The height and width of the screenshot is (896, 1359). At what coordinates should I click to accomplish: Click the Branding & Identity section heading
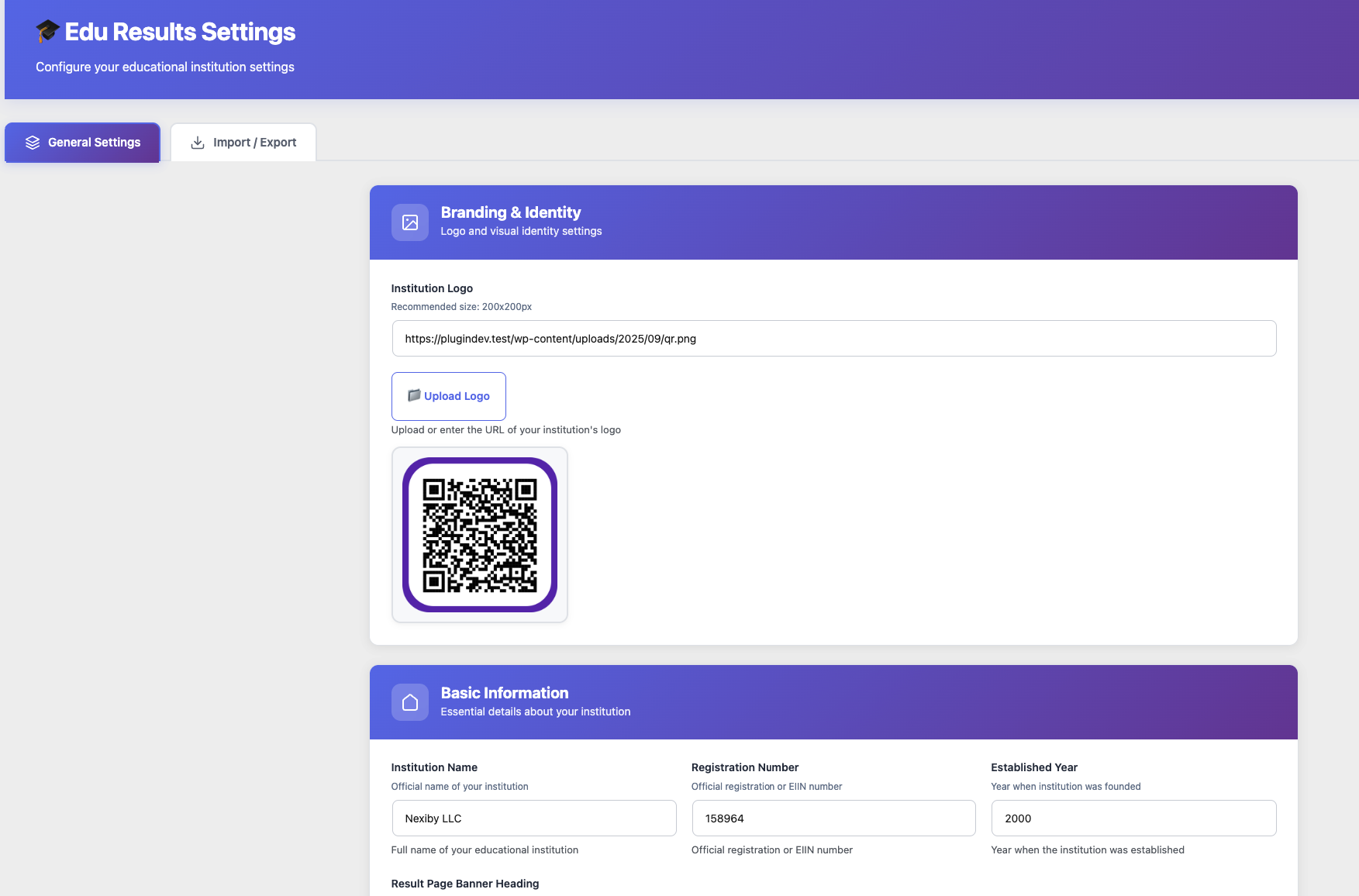click(x=511, y=212)
